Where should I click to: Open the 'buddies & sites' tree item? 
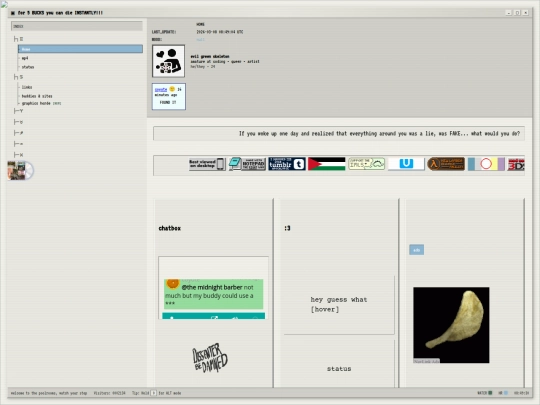click(37, 96)
